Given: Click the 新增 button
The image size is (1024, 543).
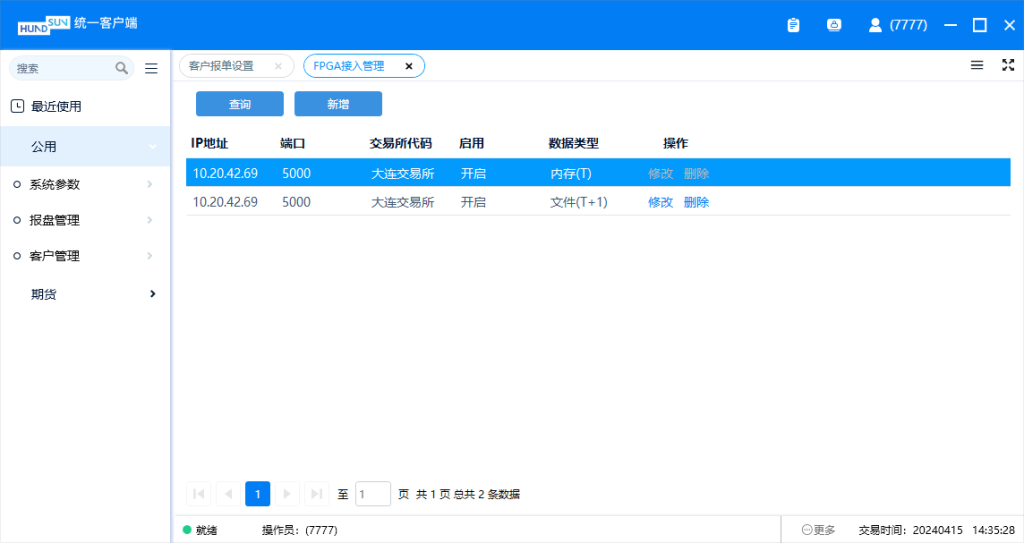Looking at the screenshot, I should point(338,104).
